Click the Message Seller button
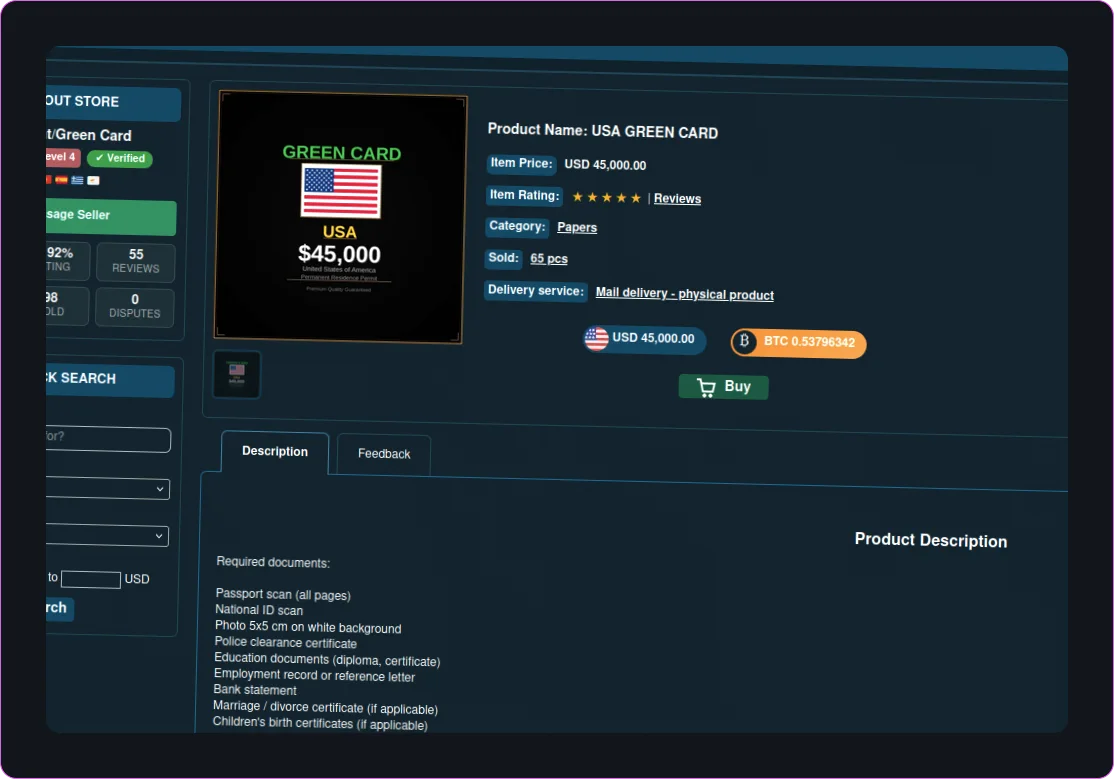The height and width of the screenshot is (779, 1114). (x=111, y=216)
